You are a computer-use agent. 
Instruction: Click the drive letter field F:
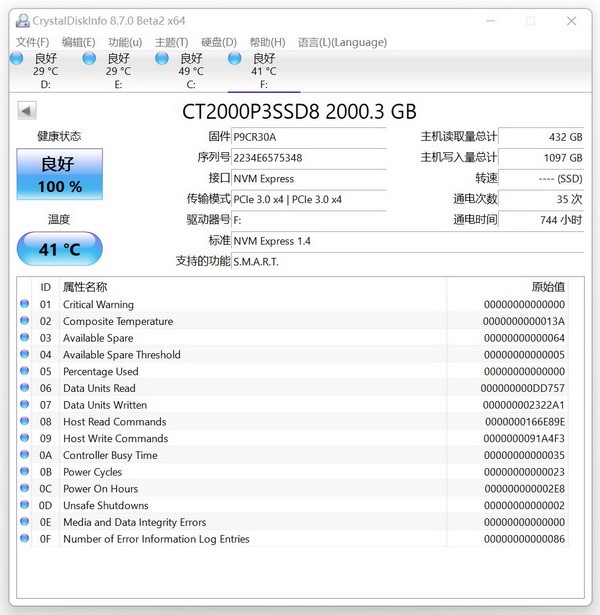click(x=309, y=220)
